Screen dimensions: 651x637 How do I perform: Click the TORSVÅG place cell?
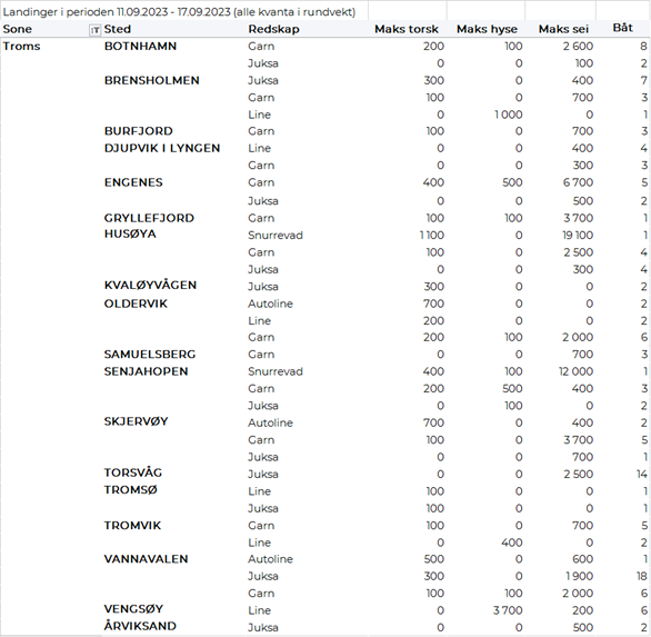click(135, 472)
